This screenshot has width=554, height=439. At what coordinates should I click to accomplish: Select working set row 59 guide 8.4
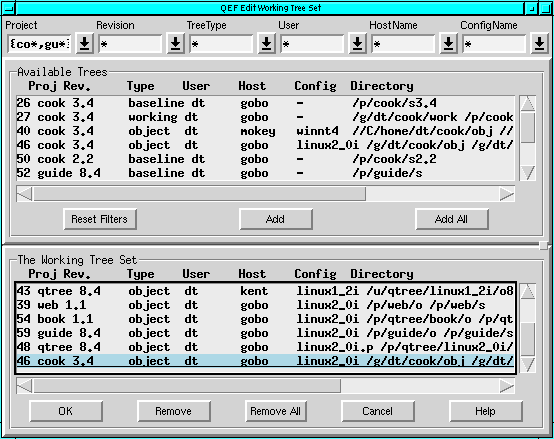(x=265, y=333)
